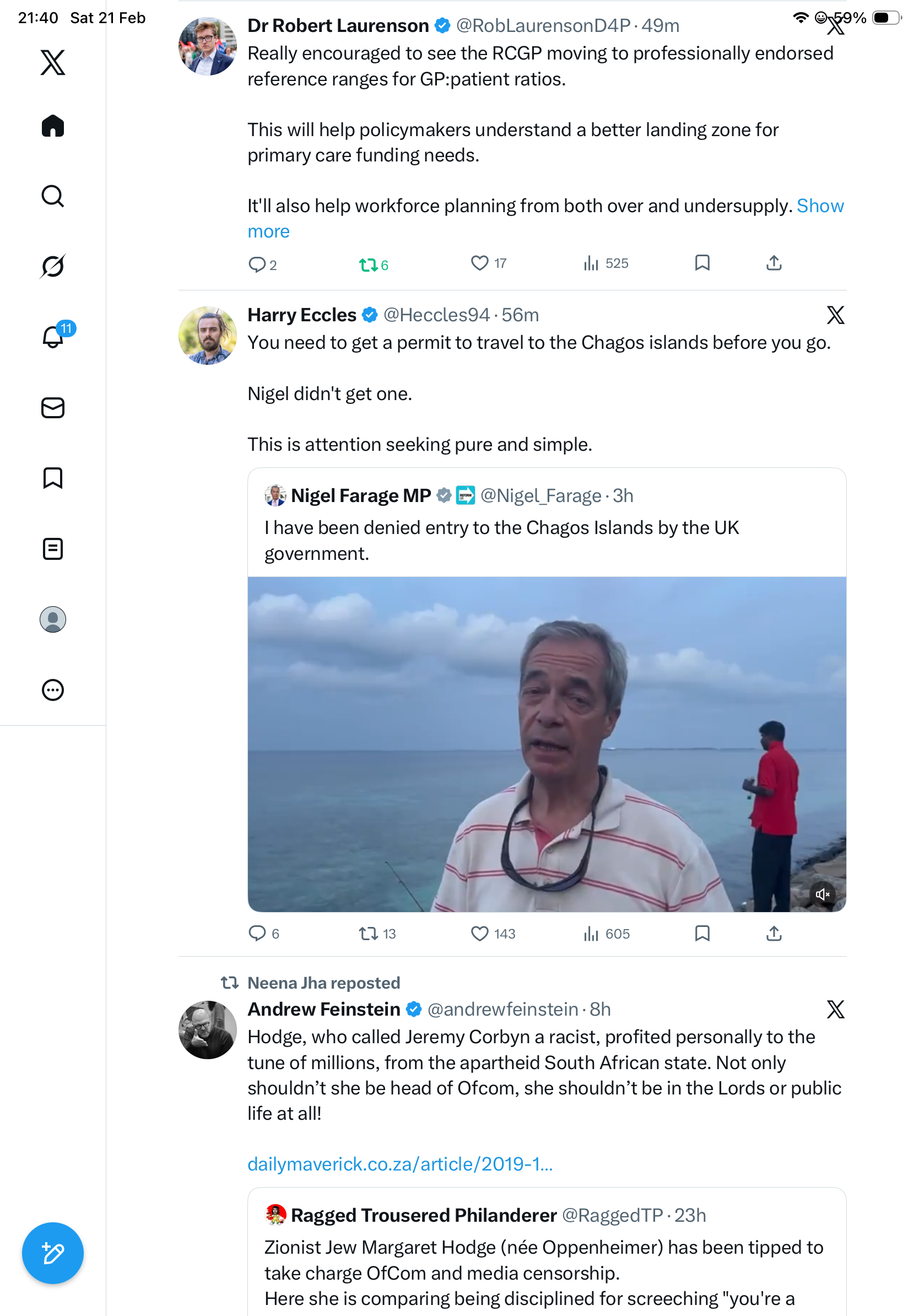Image resolution: width=919 pixels, height=1316 pixels.
Task: Open direct messages envelope icon
Action: [53, 407]
